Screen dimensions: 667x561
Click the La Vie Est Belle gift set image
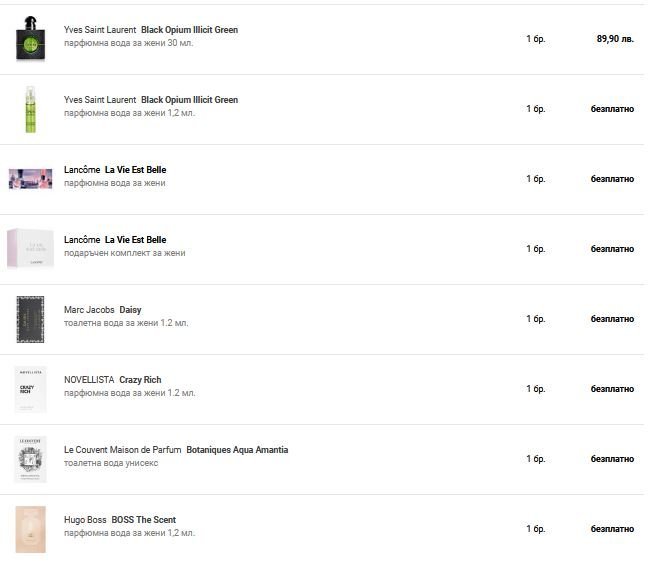tap(30, 249)
